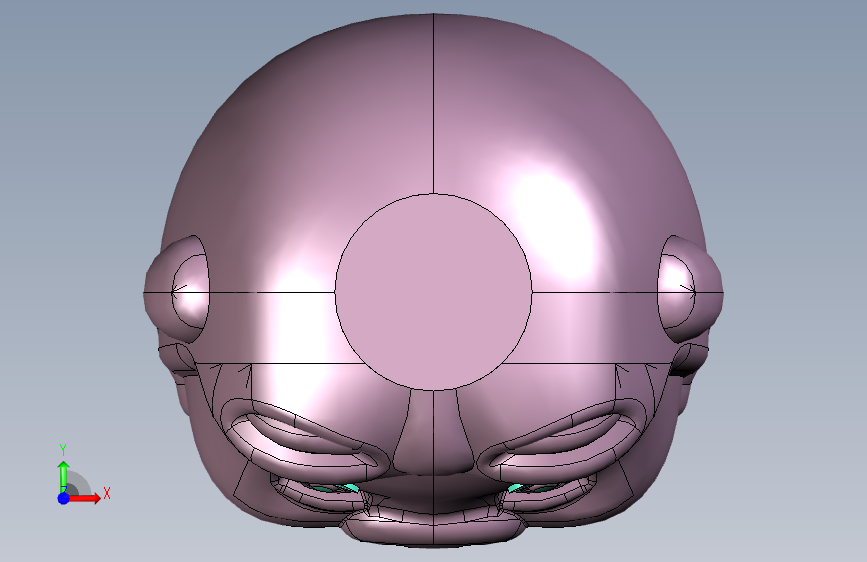Viewport: 867px width, 562px height.
Task: Select the lips at the bottom of the model
Action: point(434,528)
